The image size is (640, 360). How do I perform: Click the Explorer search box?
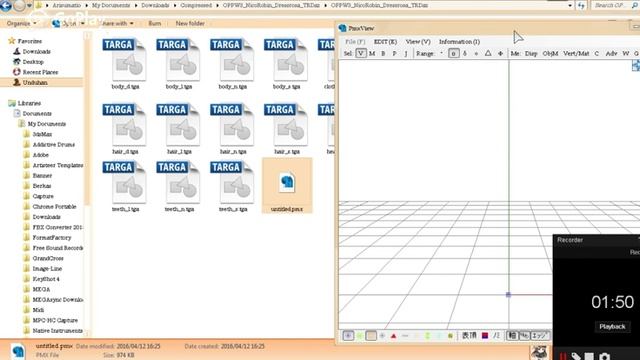pyautogui.click(x=616, y=5)
